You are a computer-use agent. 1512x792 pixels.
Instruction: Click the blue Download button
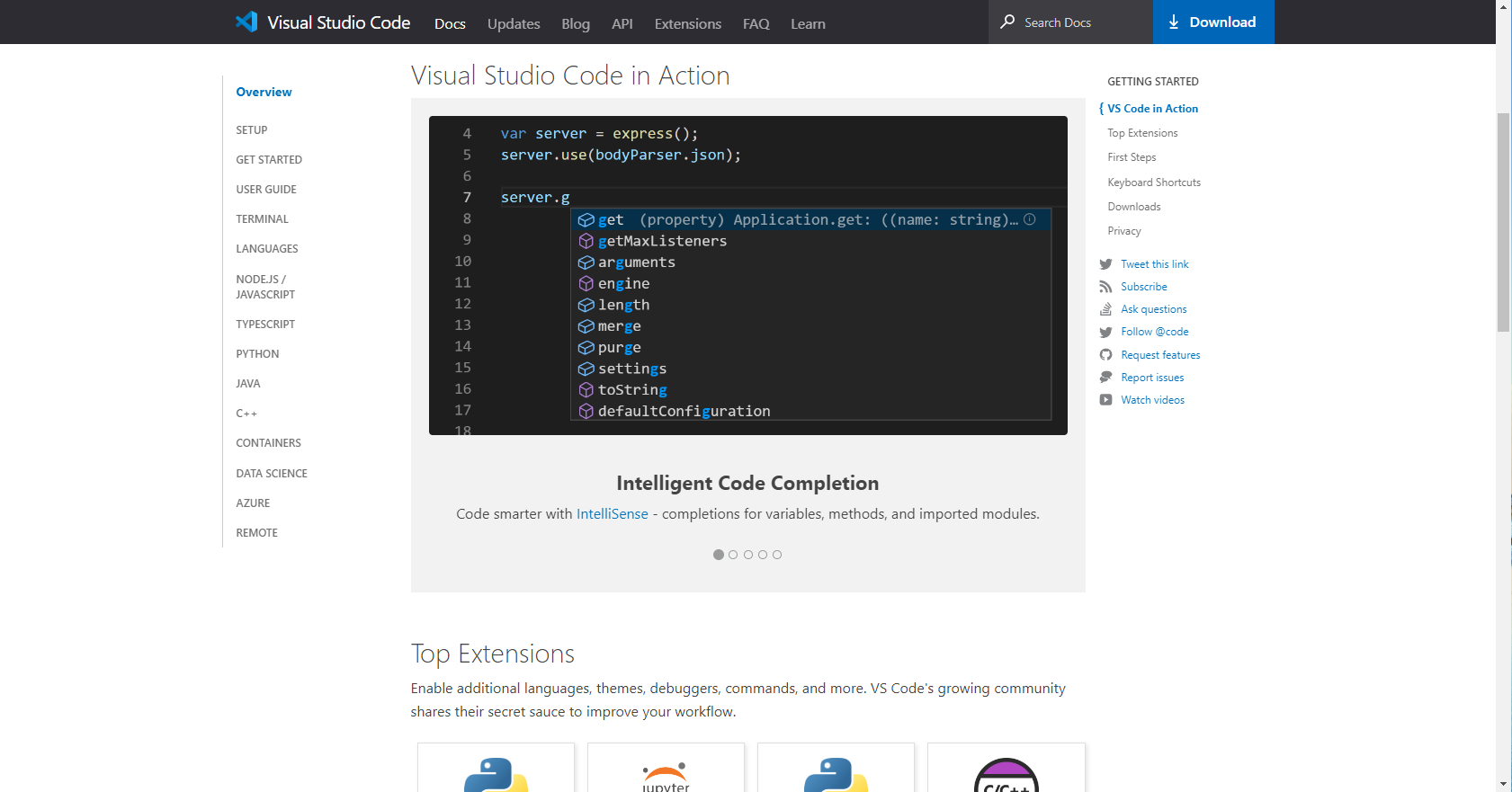(1213, 22)
